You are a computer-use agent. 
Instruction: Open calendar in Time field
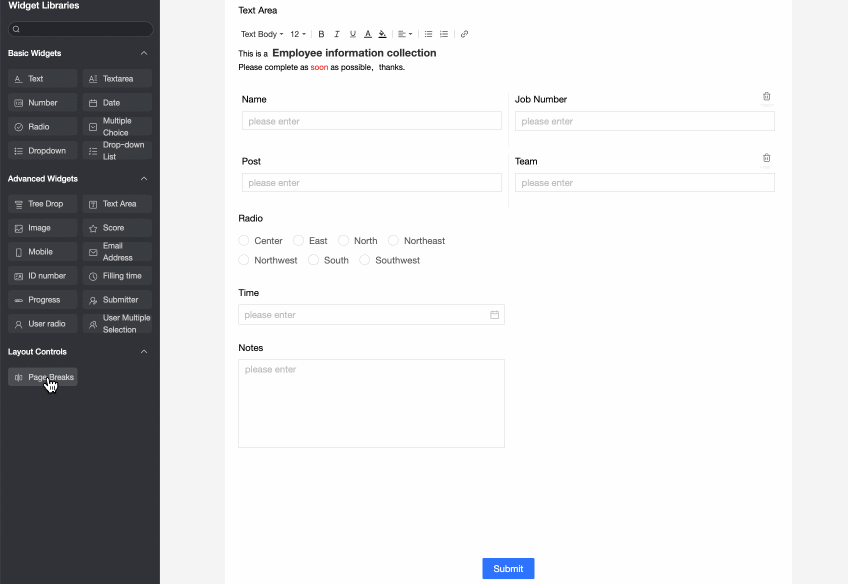pos(494,315)
